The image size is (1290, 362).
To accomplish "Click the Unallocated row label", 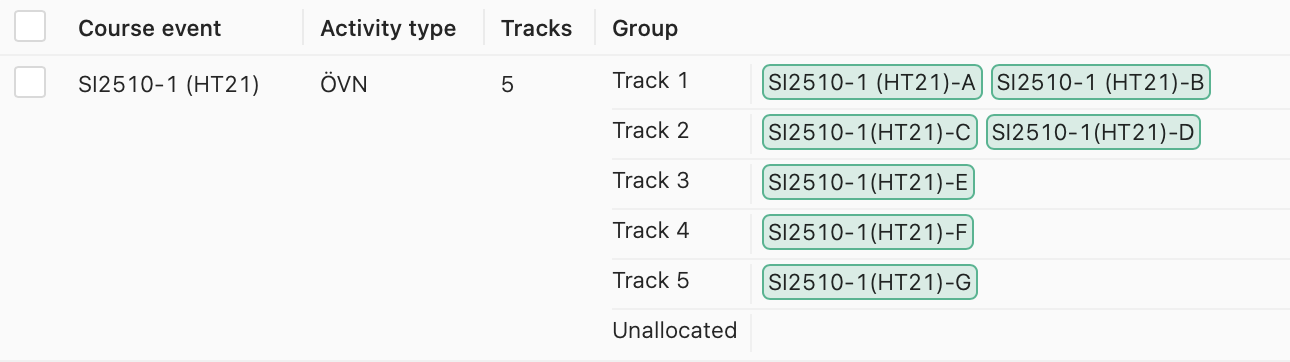I will [x=675, y=330].
